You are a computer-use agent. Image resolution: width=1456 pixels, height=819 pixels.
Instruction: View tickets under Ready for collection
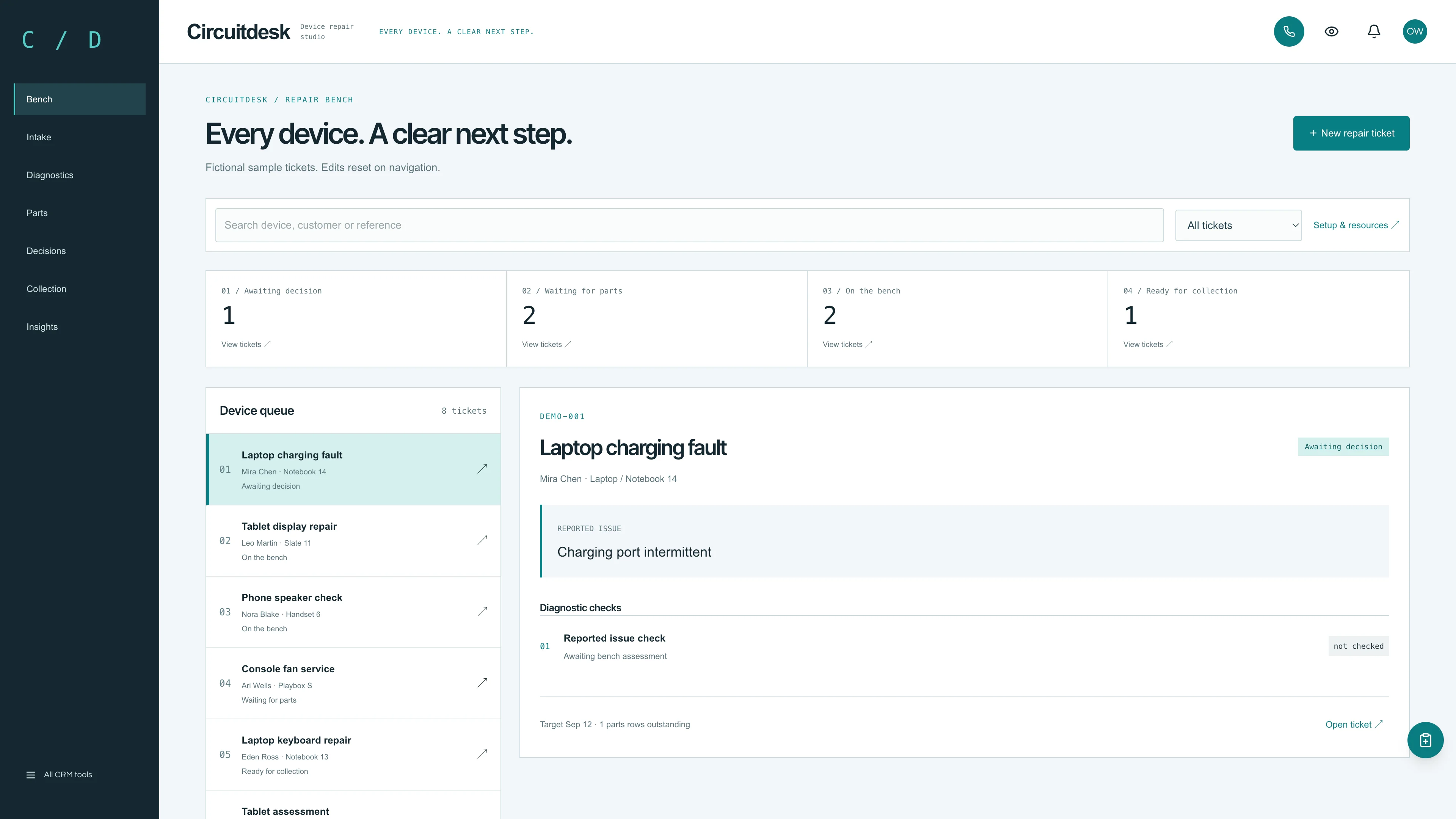[x=1148, y=344]
